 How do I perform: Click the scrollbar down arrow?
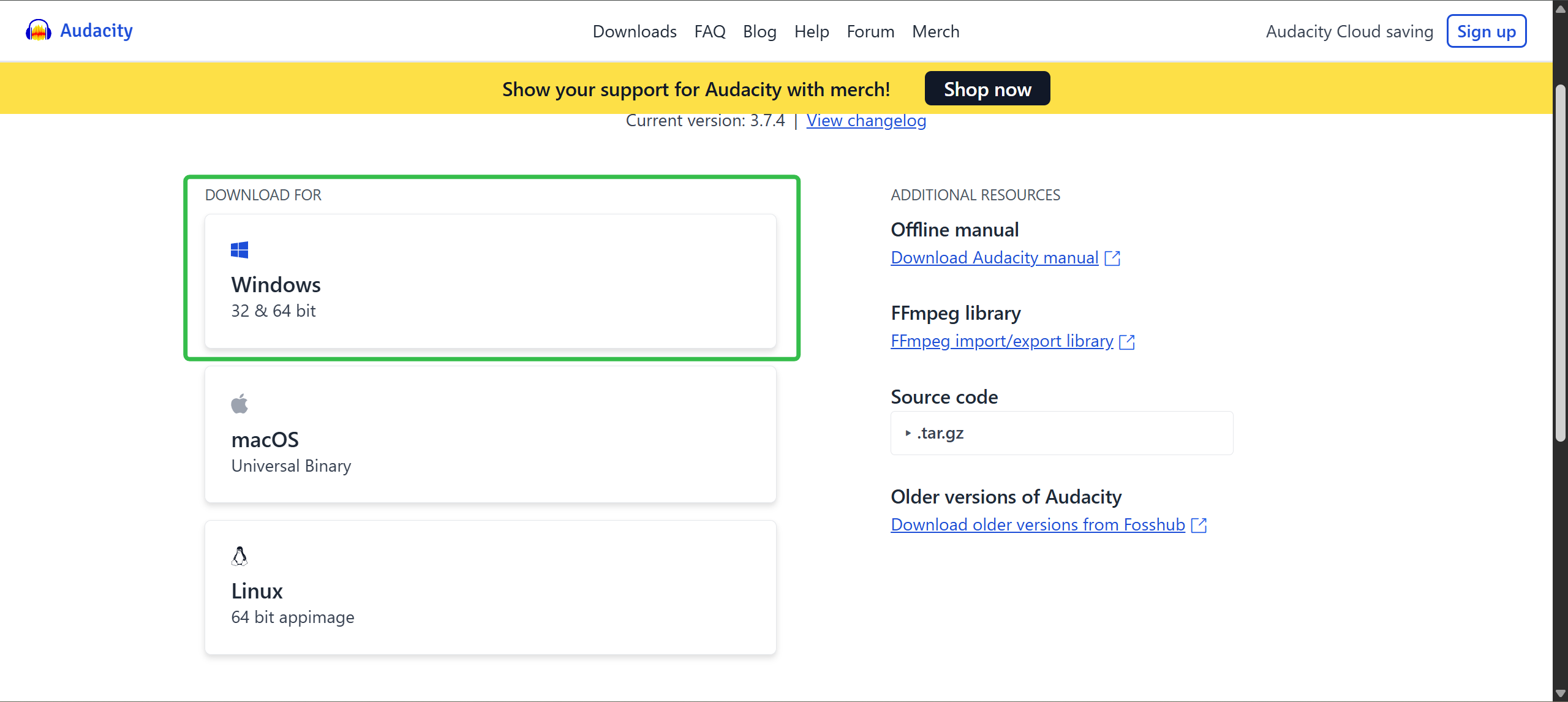point(1561,693)
